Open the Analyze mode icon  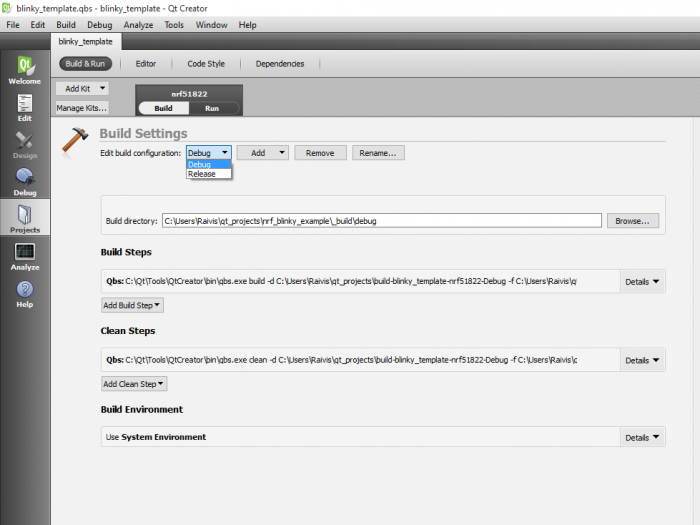point(25,256)
